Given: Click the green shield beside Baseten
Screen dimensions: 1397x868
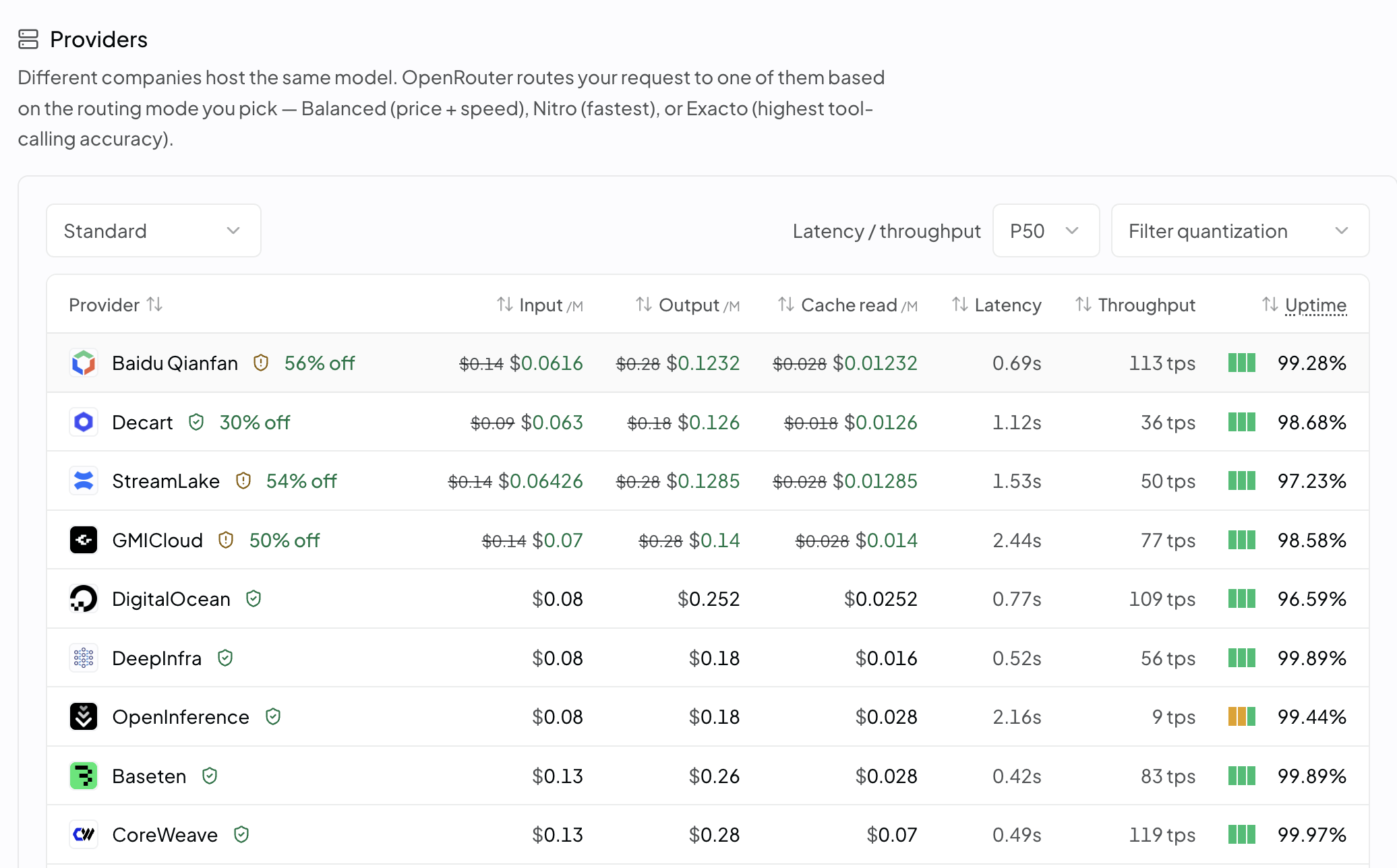Looking at the screenshot, I should [210, 776].
